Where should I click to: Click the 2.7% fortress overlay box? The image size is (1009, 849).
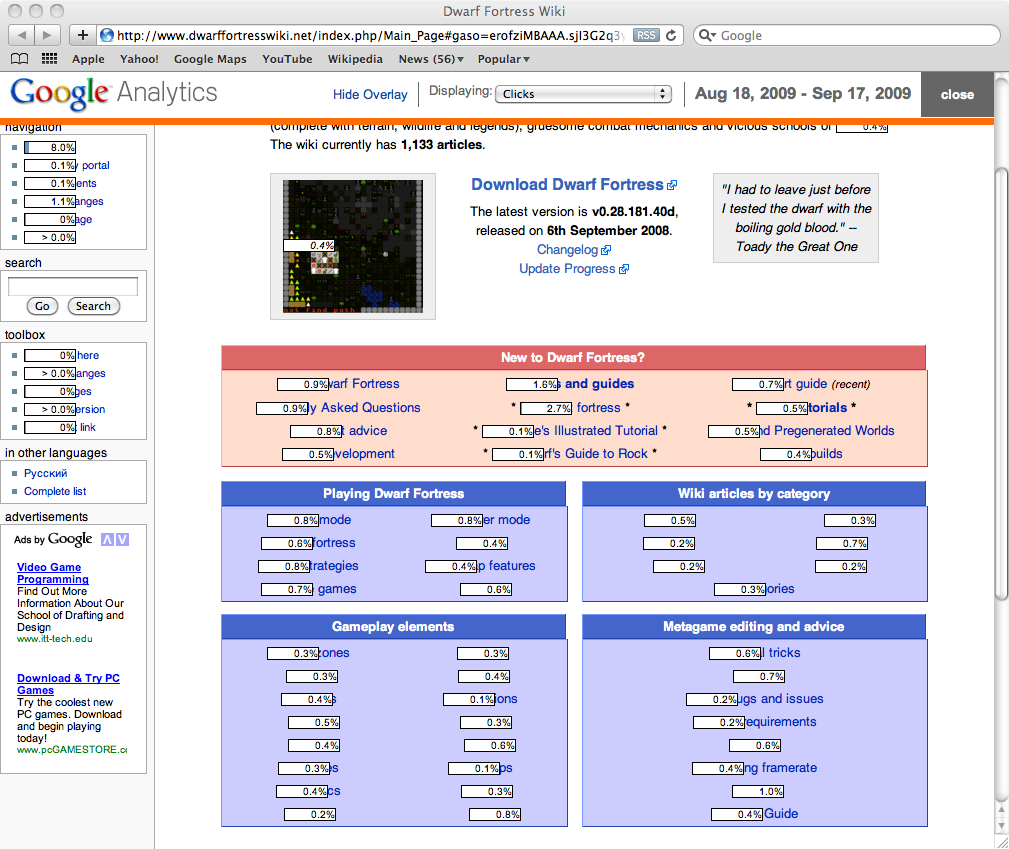click(546, 408)
